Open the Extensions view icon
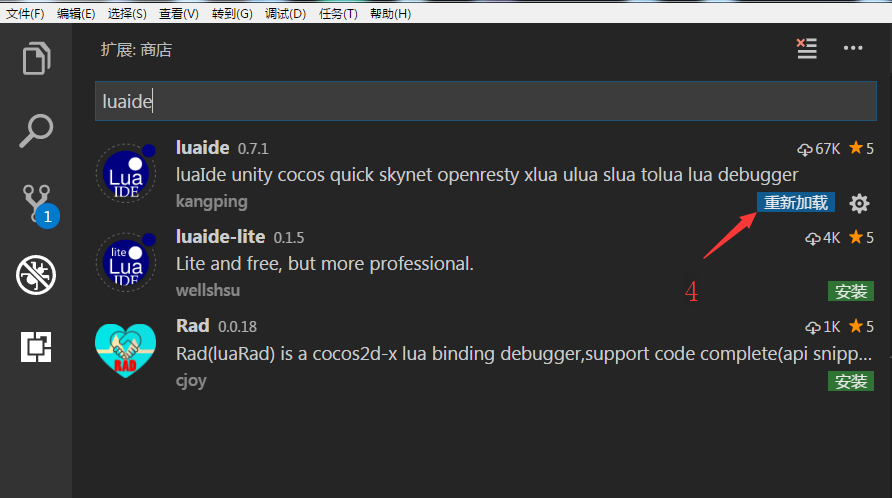This screenshot has width=892, height=498. (36, 347)
